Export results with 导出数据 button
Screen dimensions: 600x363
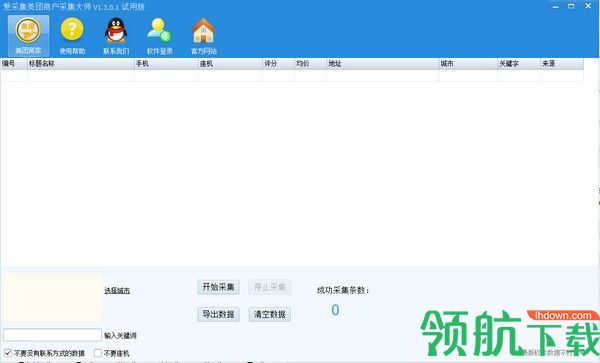pos(218,314)
